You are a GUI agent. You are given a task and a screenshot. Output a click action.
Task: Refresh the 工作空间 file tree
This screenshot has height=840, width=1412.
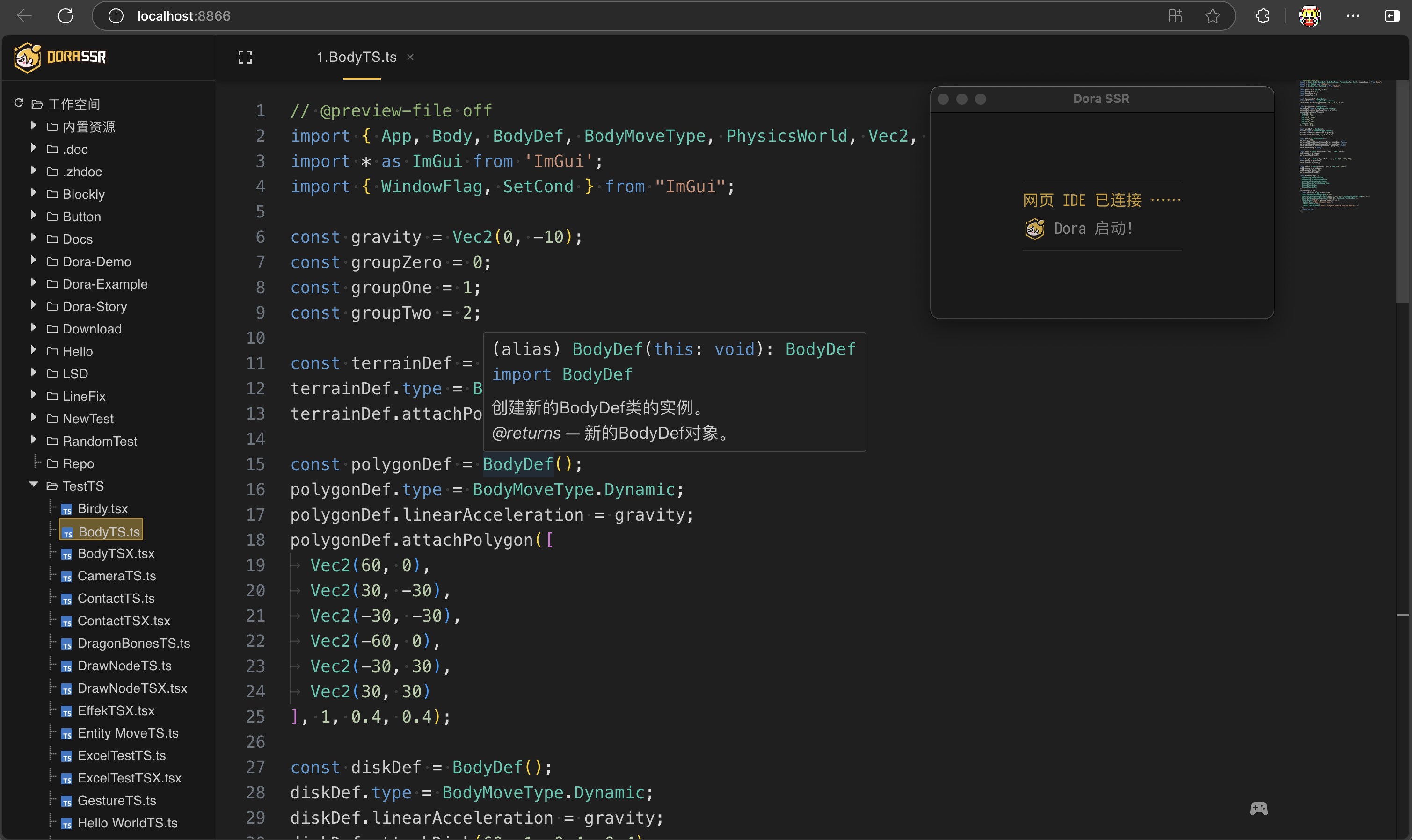18,102
